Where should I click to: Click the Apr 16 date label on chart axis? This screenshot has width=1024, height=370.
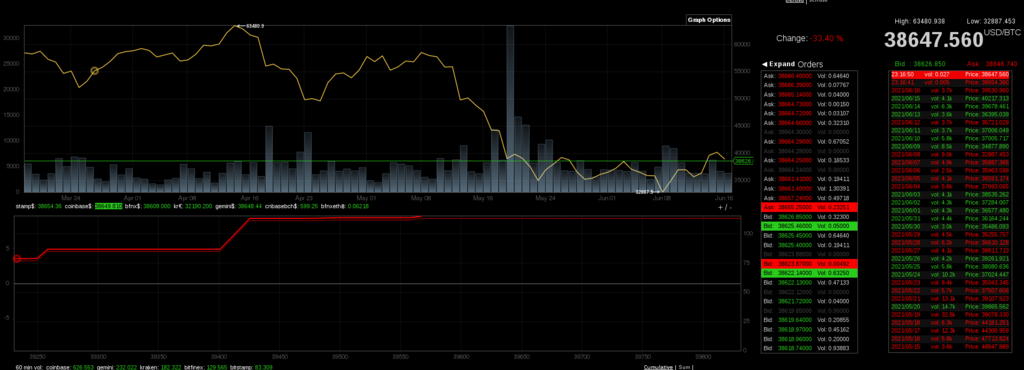[x=249, y=197]
